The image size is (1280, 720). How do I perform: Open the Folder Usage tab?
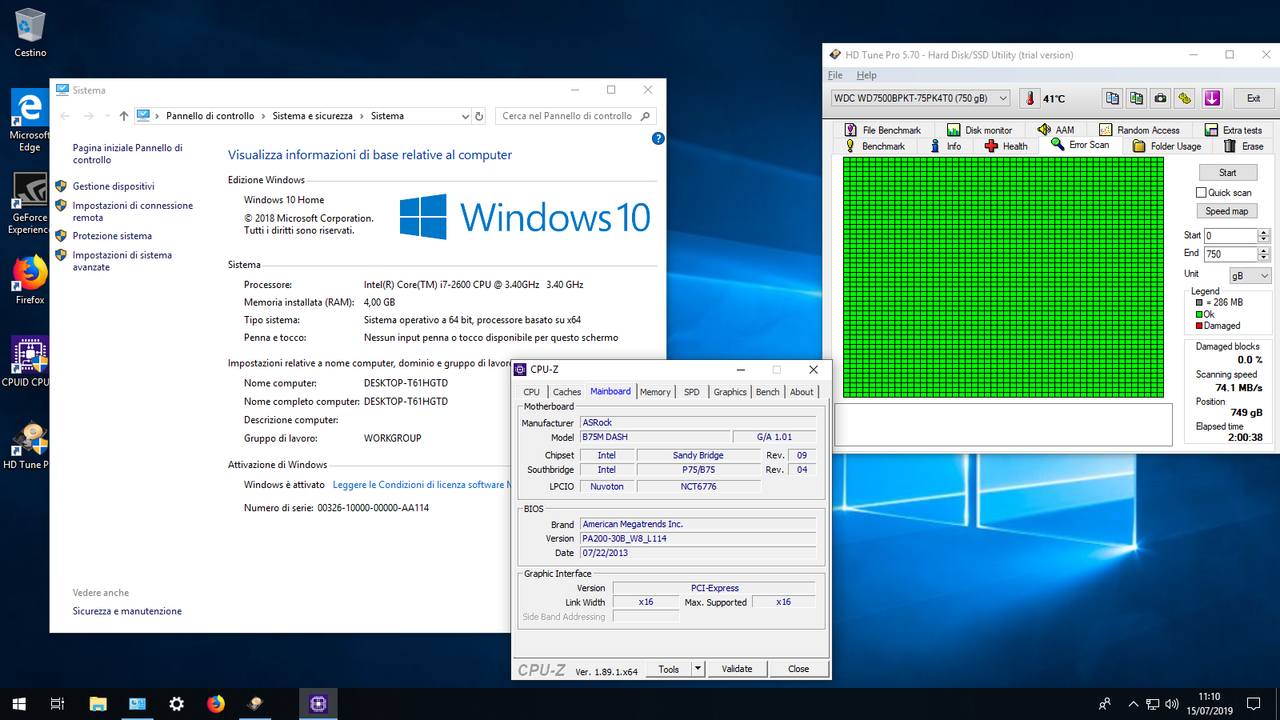click(1166, 146)
